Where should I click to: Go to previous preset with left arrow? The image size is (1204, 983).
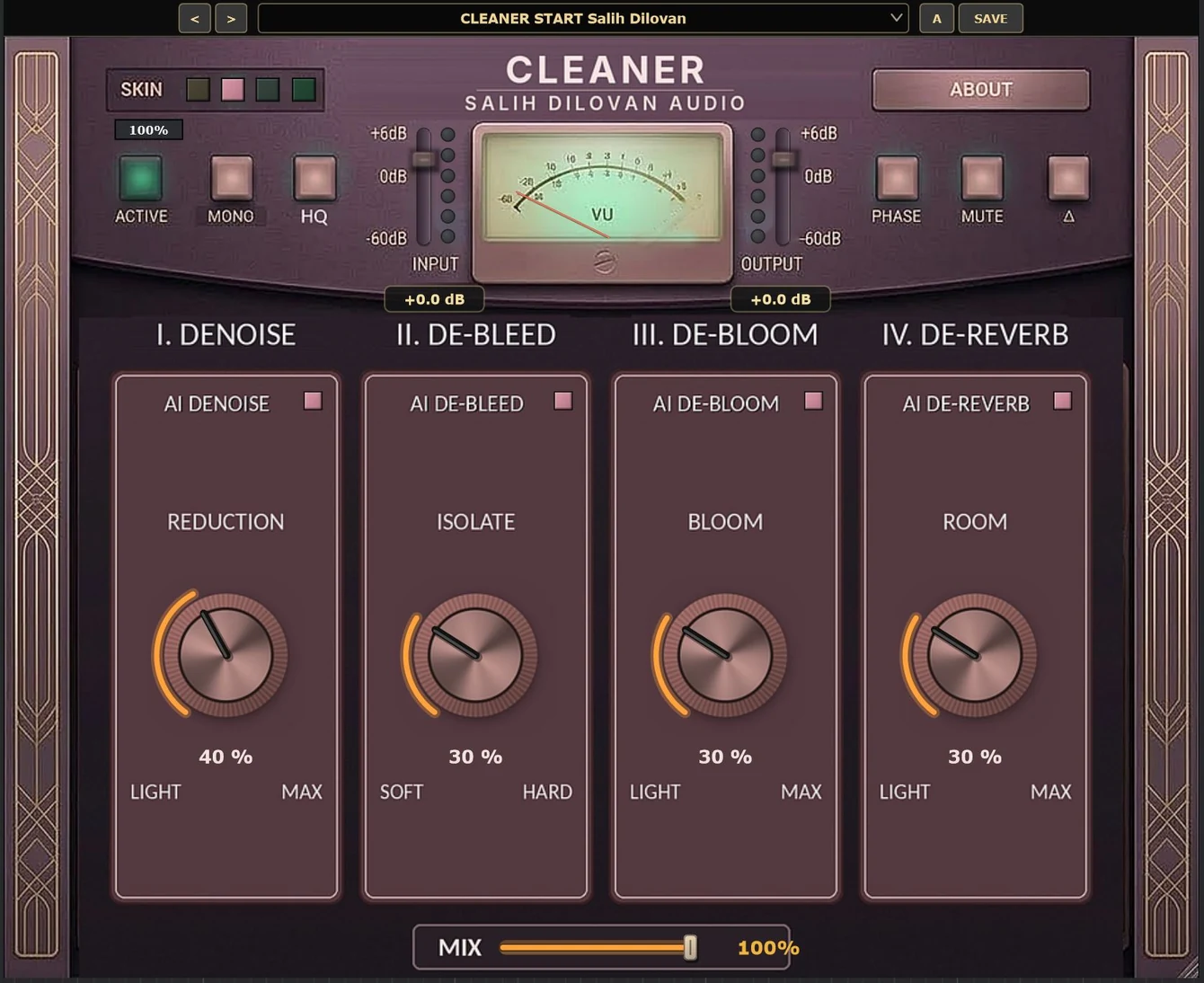click(195, 18)
